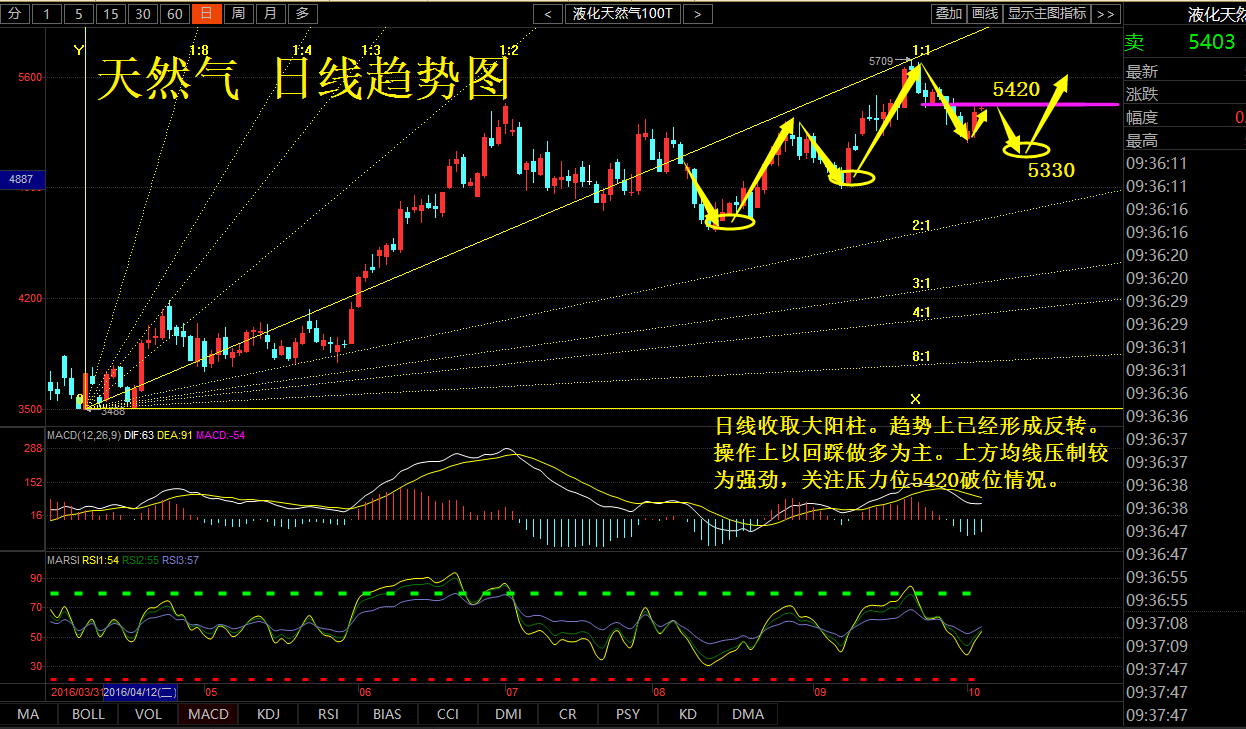Click the 幅度 percentage row
This screenshot has height=729, width=1246.
(x=1185, y=117)
